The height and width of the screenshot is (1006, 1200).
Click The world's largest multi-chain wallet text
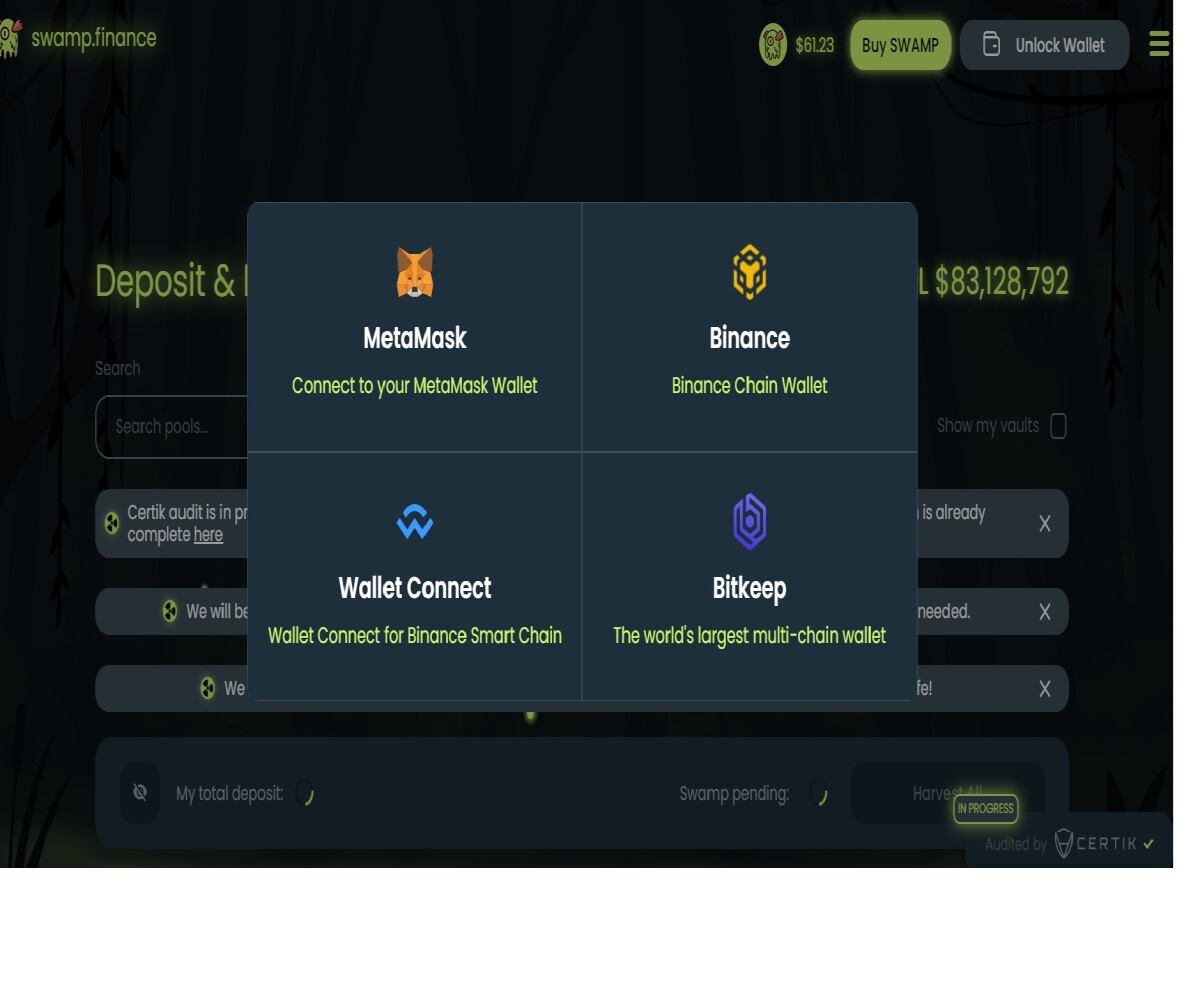749,635
